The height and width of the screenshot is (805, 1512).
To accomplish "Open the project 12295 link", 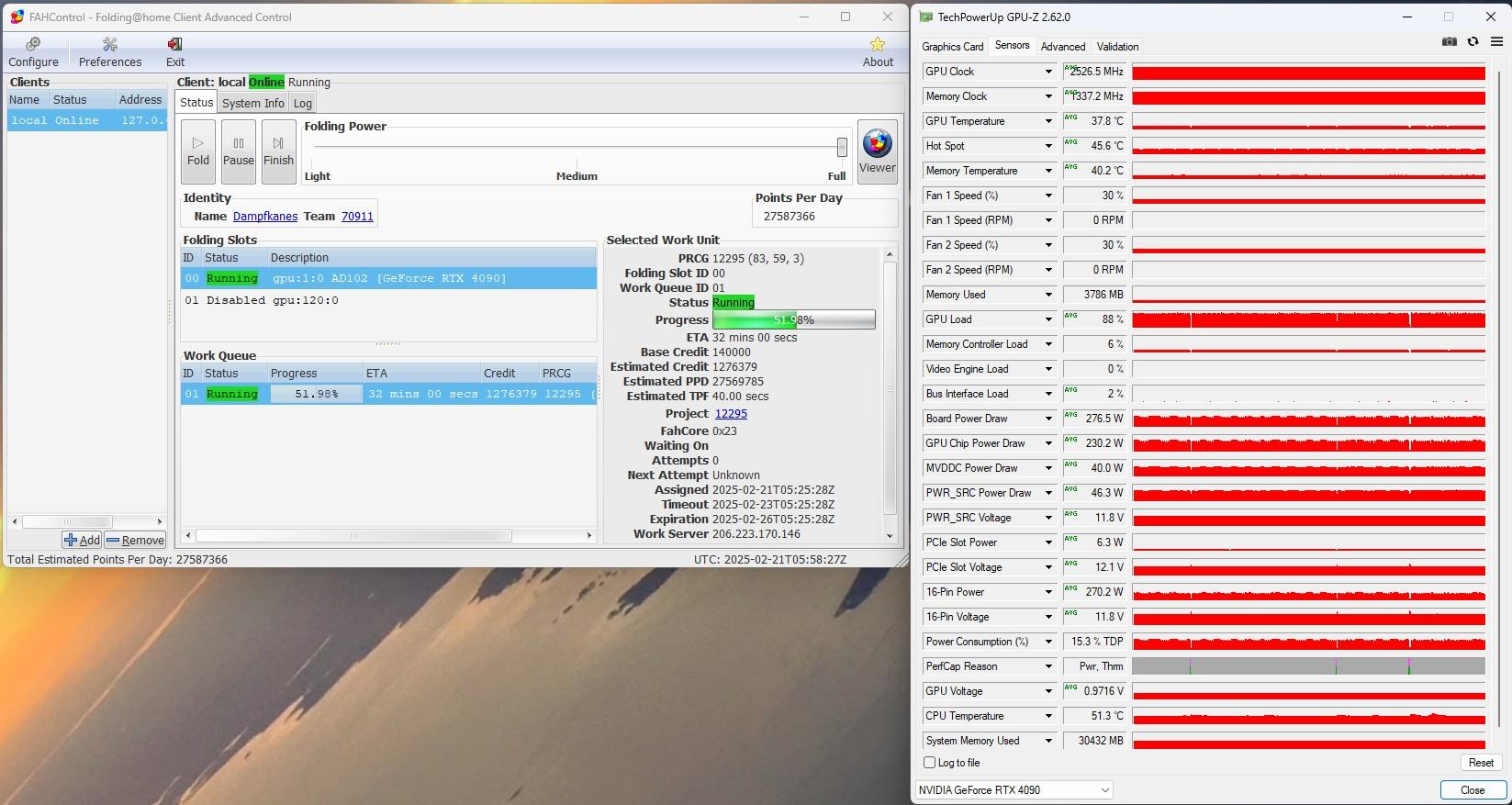I will tap(731, 414).
